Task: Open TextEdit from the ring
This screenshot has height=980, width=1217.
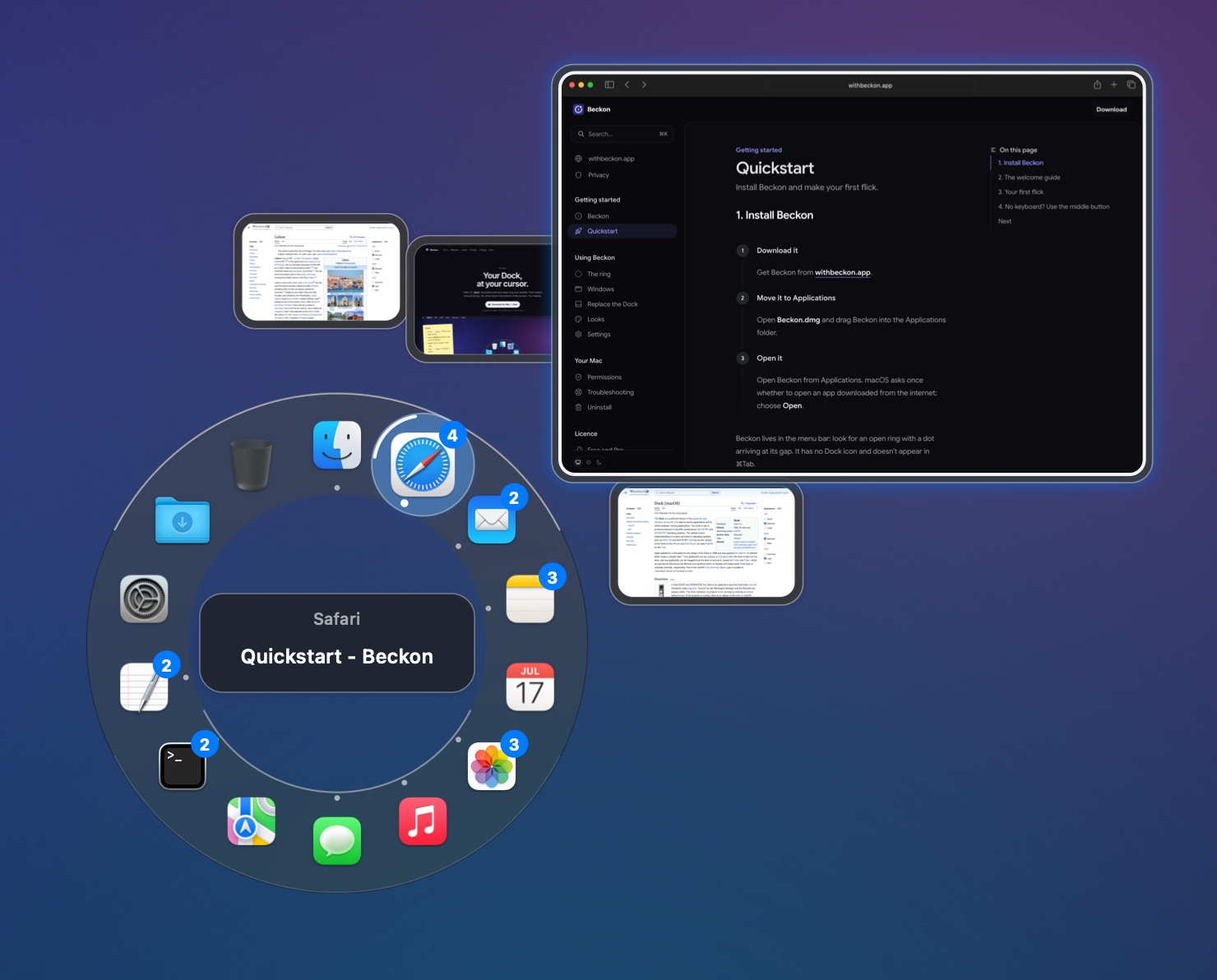Action: click(x=144, y=686)
